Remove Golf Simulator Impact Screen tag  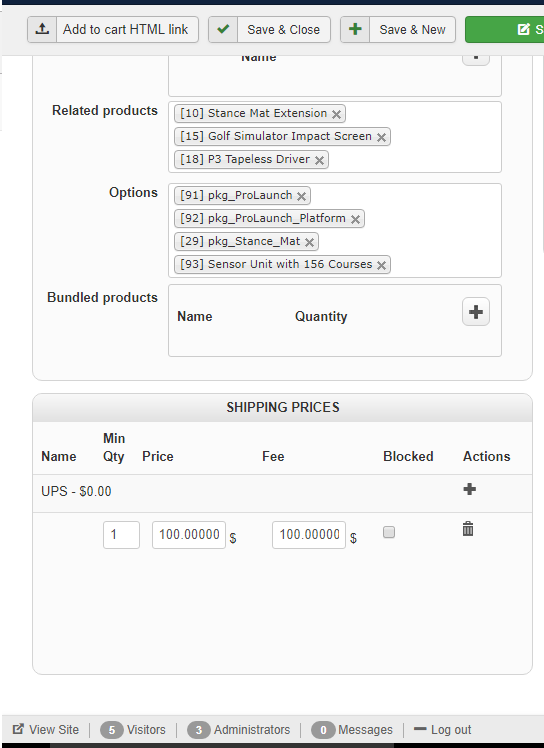click(x=381, y=137)
